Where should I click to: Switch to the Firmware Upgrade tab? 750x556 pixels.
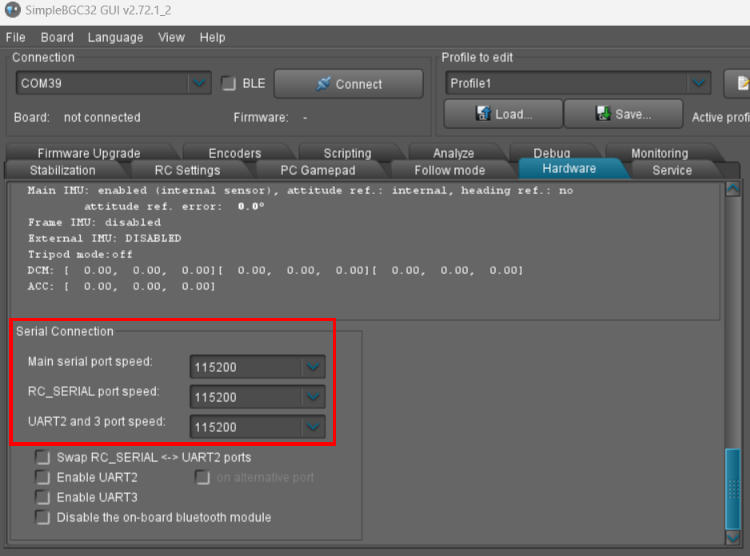pyautogui.click(x=89, y=153)
